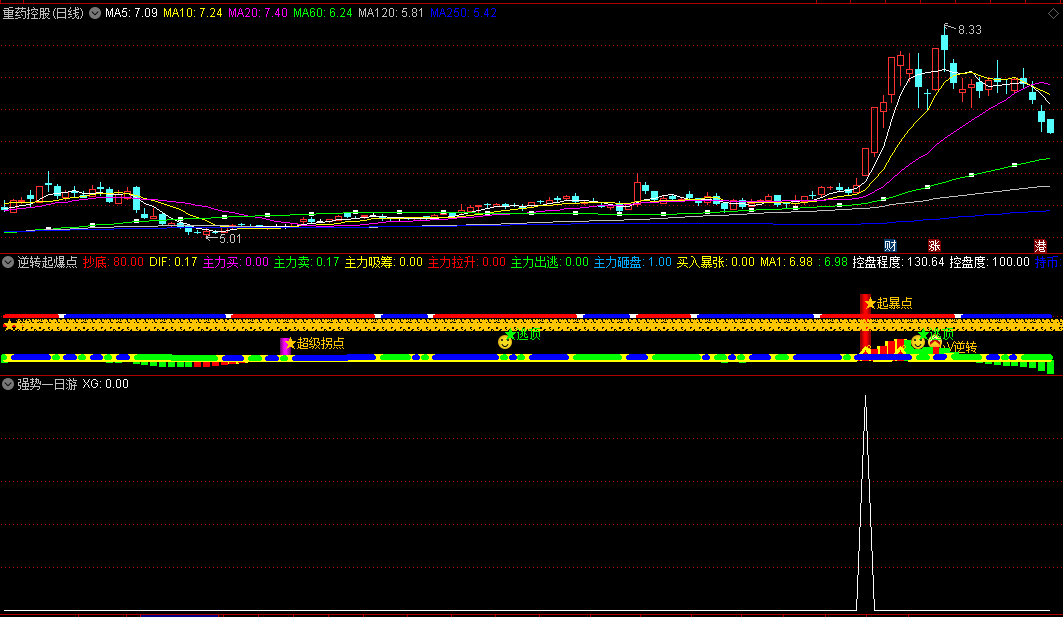The width and height of the screenshot is (1063, 617).
Task: Select the 主力砸盘: 1.00 value
Action: click(633, 262)
